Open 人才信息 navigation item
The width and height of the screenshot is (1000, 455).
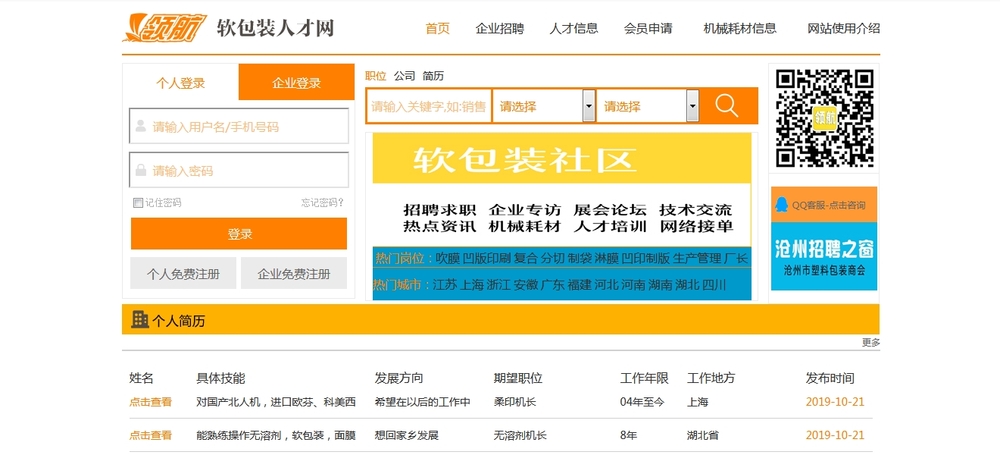(x=574, y=28)
